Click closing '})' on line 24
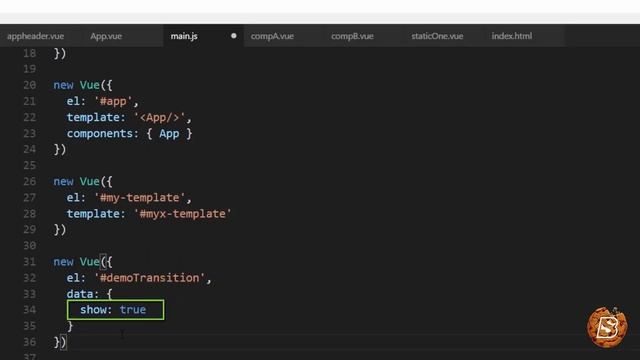 (x=60, y=149)
